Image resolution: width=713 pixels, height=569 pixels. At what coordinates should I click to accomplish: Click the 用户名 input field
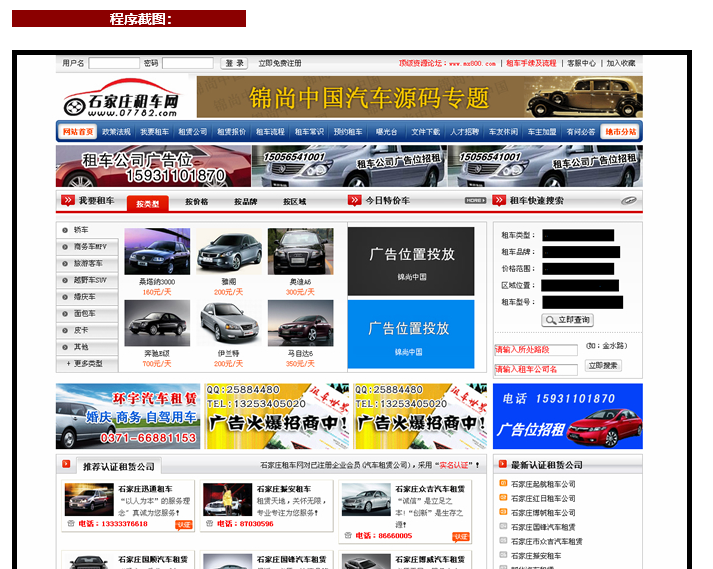[x=114, y=63]
